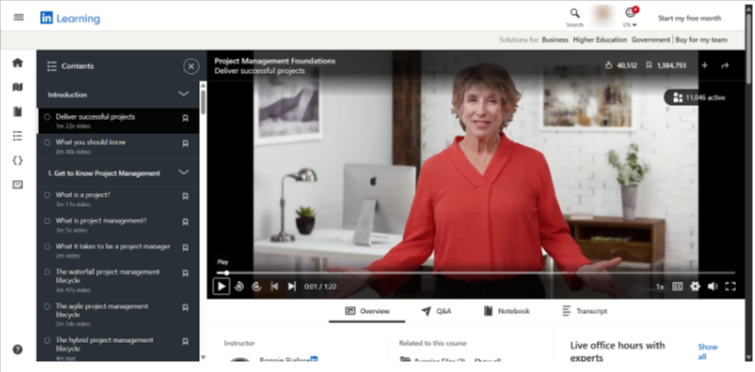The height and width of the screenshot is (372, 755).
Task: Rewind ten seconds
Action: [x=239, y=286]
